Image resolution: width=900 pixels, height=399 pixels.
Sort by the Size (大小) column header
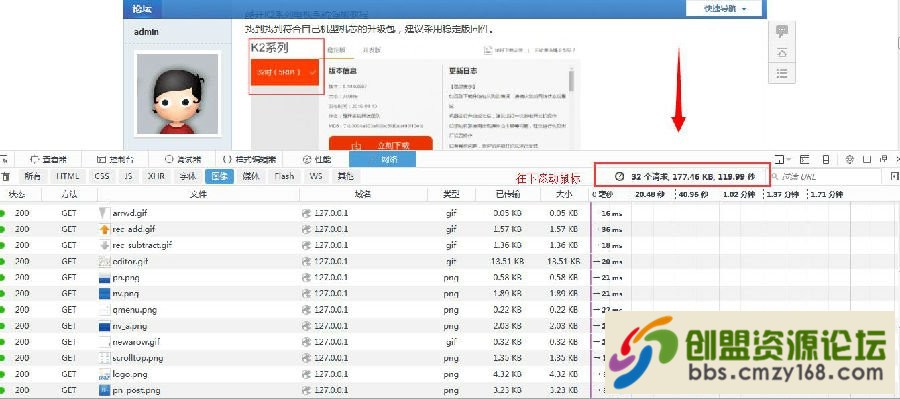point(565,195)
